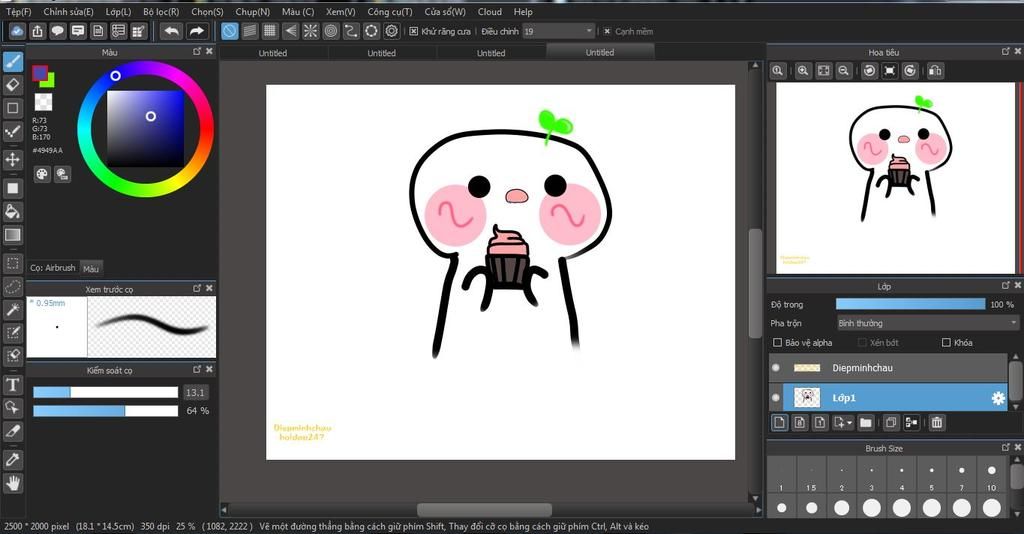This screenshot has height=534, width=1024.
Task: Select the transparent color swatch
Action: [43, 101]
